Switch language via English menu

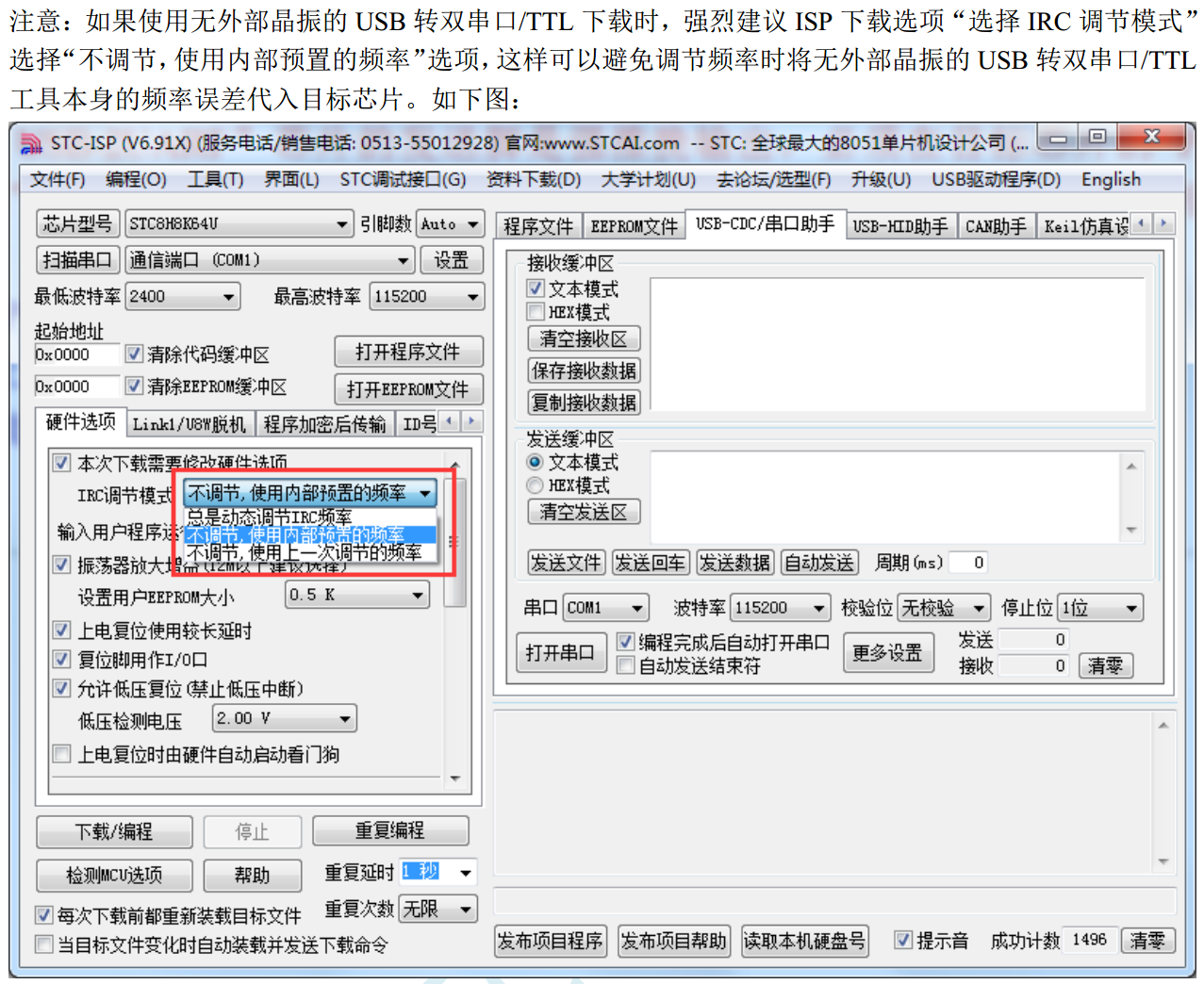click(1111, 179)
